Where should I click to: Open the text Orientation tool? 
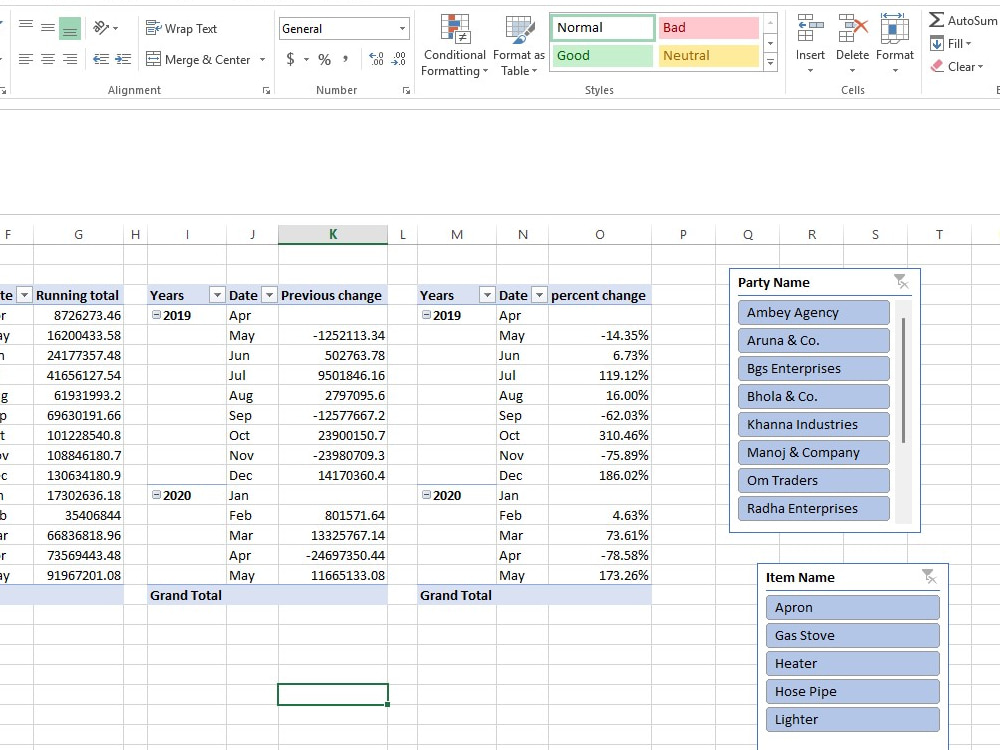[x=105, y=27]
